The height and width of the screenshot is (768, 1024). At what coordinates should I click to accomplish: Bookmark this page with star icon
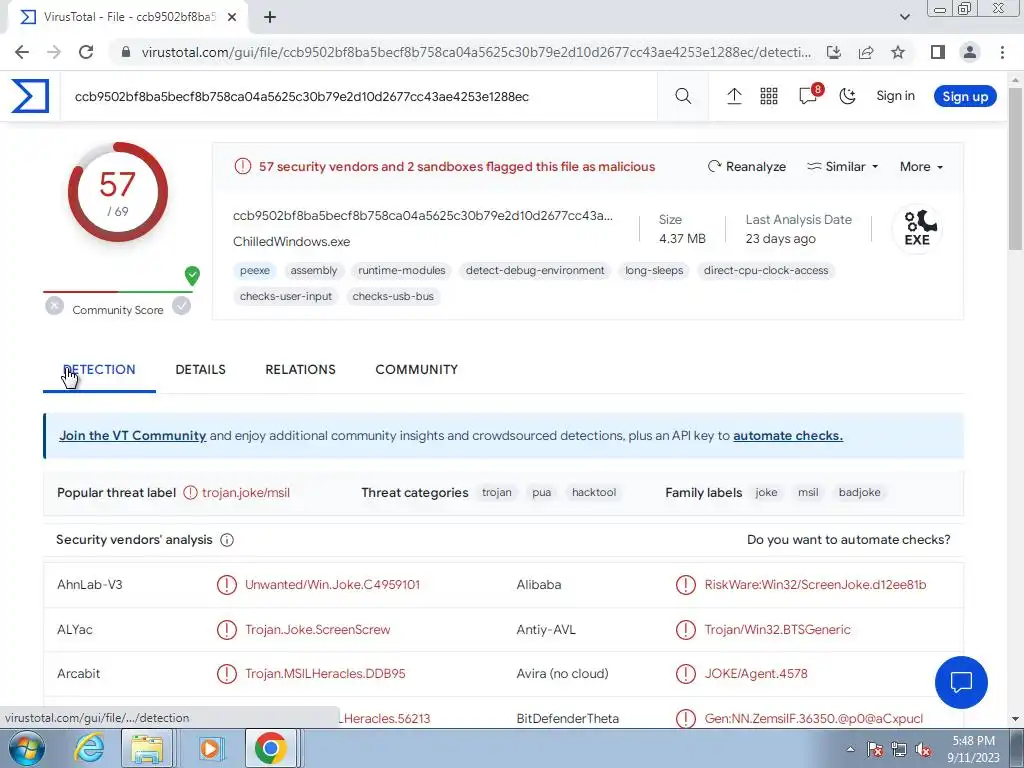[x=898, y=52]
